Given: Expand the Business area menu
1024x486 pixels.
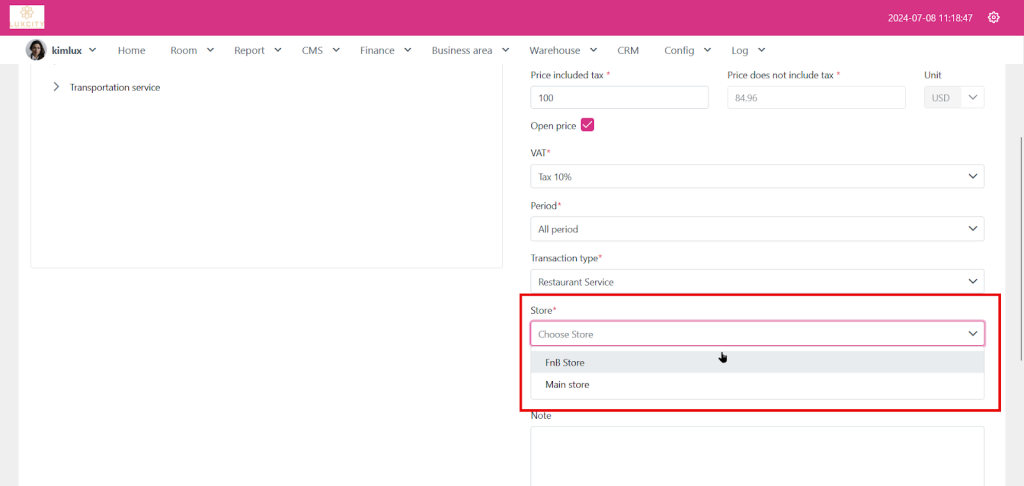Looking at the screenshot, I should (x=470, y=50).
